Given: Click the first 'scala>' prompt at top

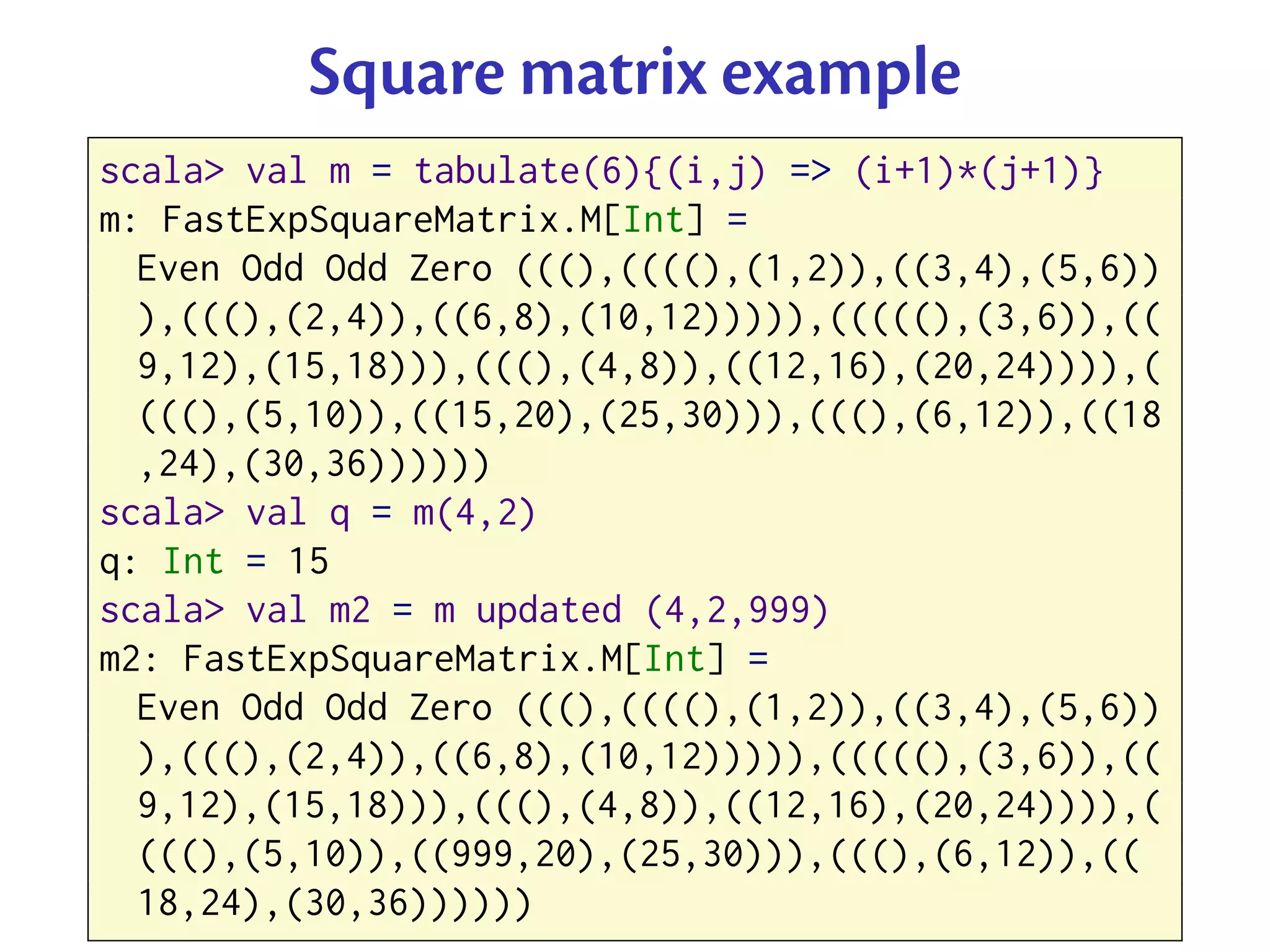Looking at the screenshot, I should coord(162,171).
